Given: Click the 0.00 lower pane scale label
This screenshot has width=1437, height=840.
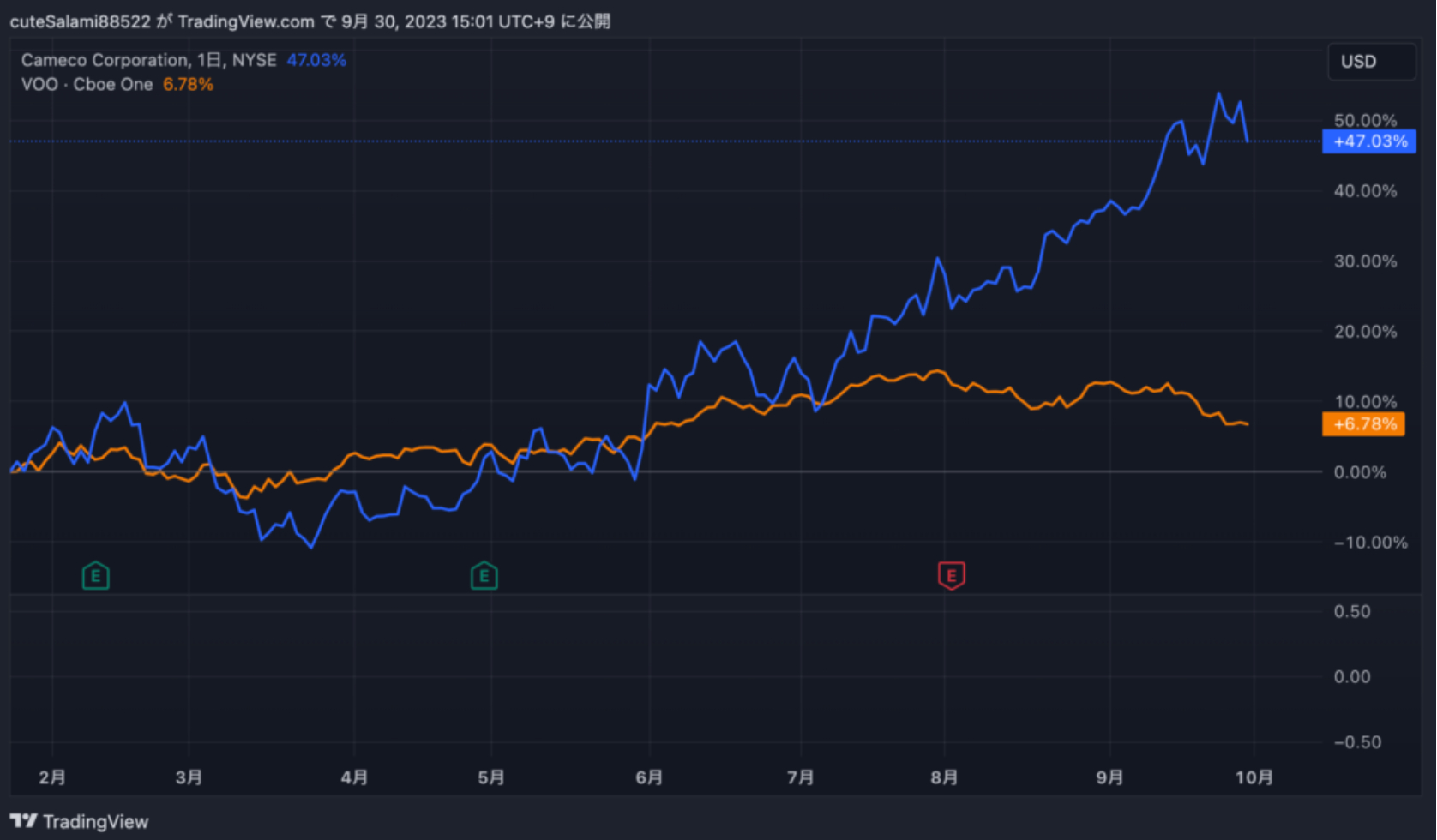Looking at the screenshot, I should tap(1352, 677).
